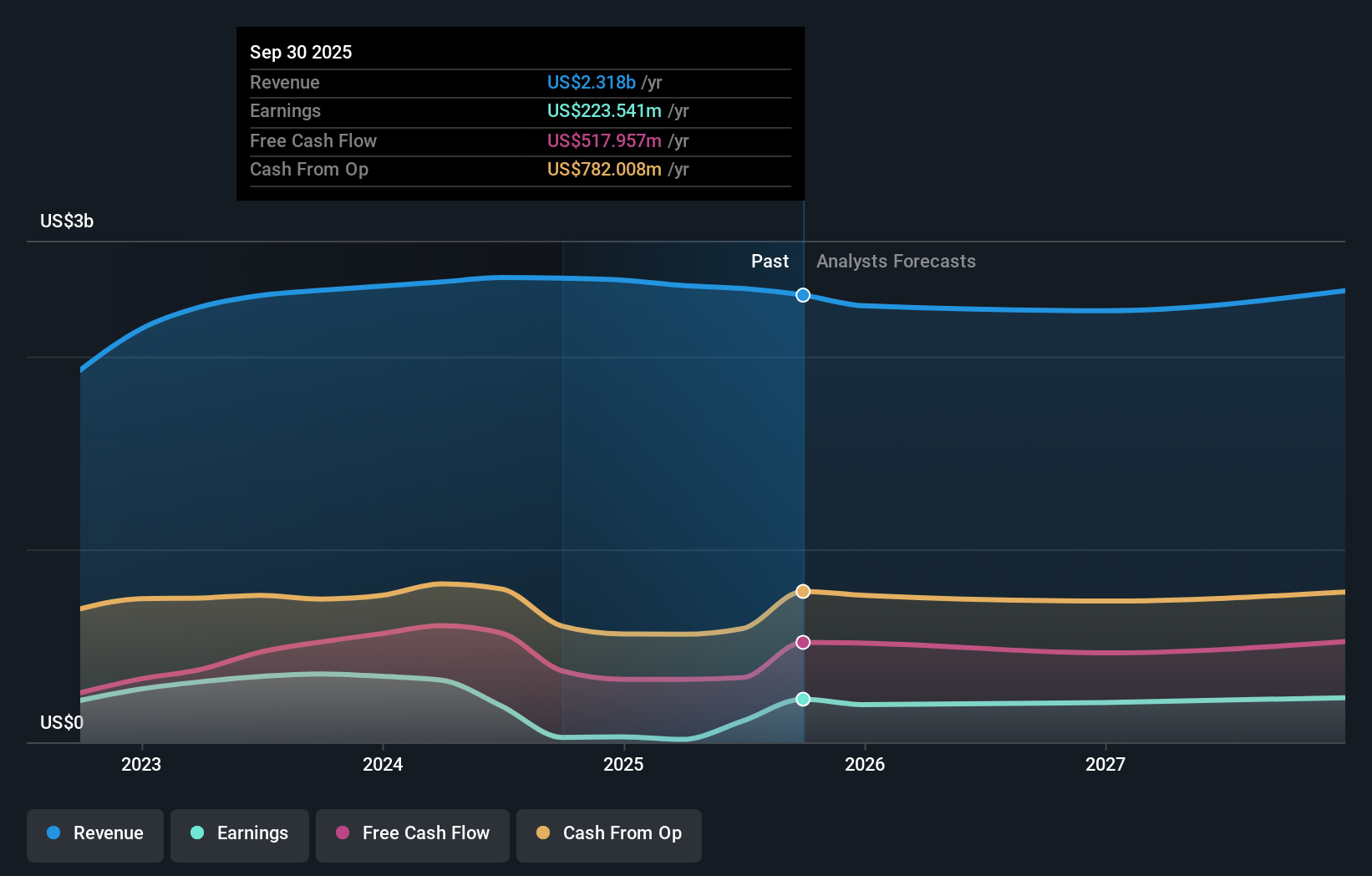Click the blue Revenue legend dot
Screen dimensions: 1372x876
pyautogui.click(x=52, y=833)
